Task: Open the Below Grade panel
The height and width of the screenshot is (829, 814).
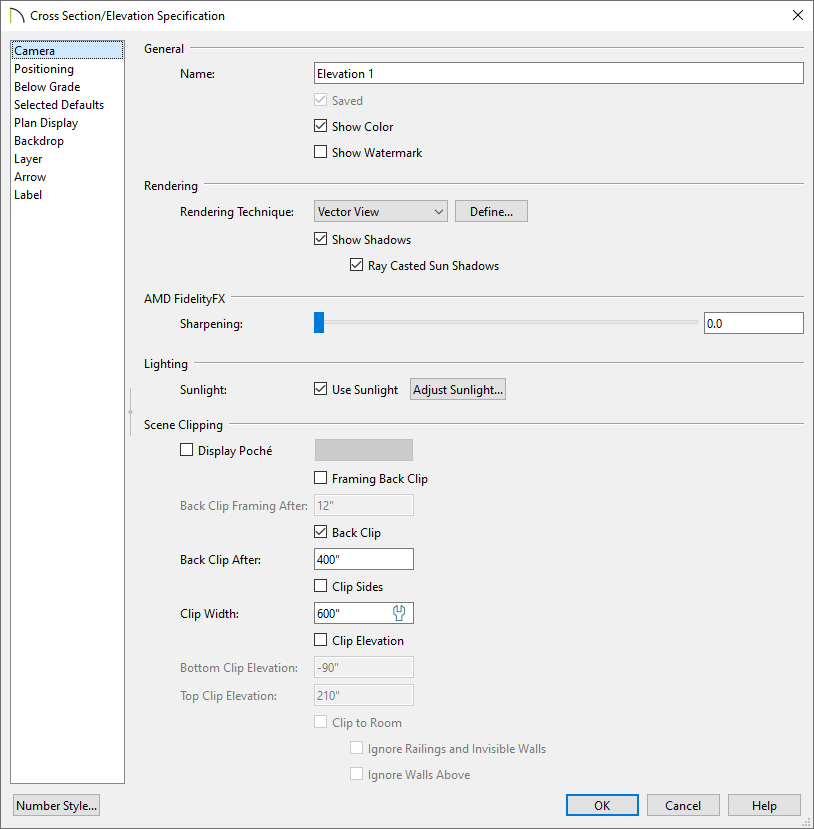Action: tap(67, 87)
